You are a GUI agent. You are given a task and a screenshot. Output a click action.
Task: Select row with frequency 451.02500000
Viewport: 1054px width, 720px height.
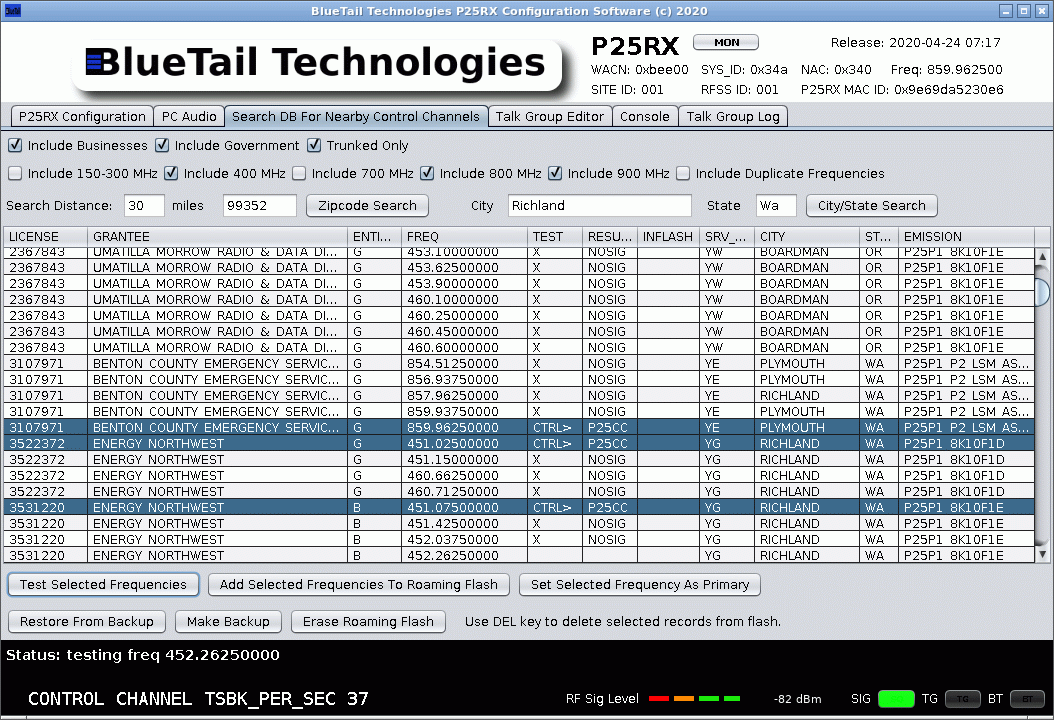point(519,444)
